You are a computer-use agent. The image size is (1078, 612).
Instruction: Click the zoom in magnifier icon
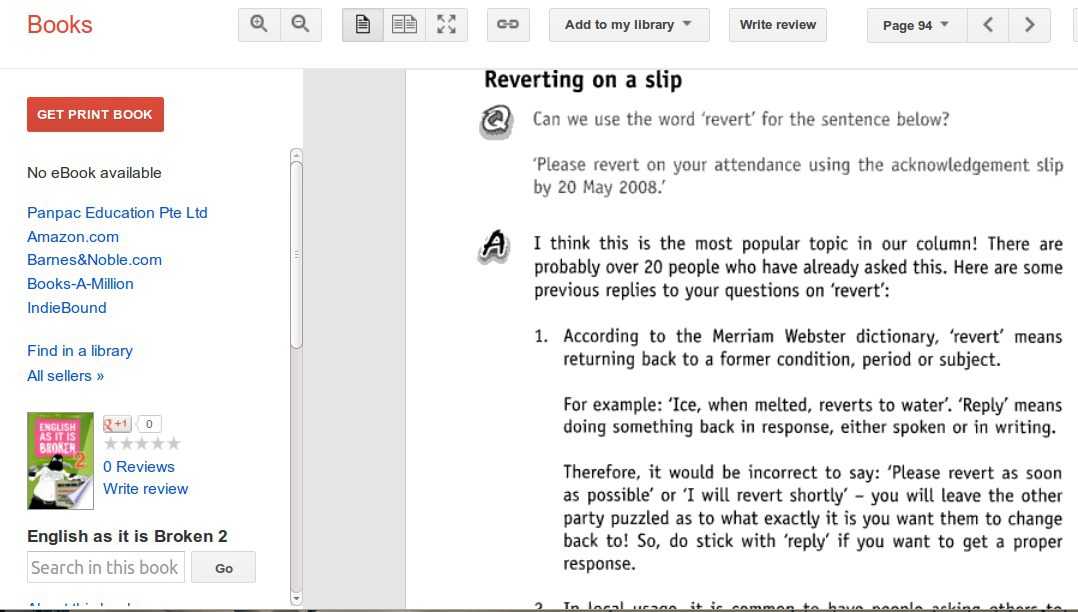point(259,25)
